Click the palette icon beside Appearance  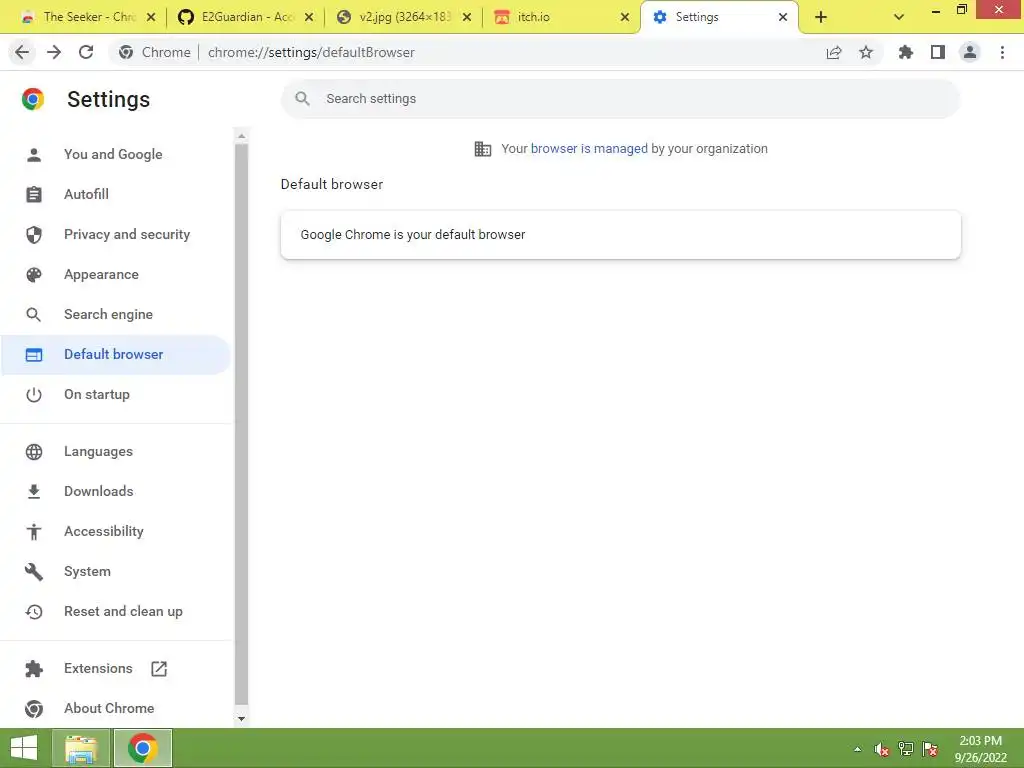click(34, 275)
